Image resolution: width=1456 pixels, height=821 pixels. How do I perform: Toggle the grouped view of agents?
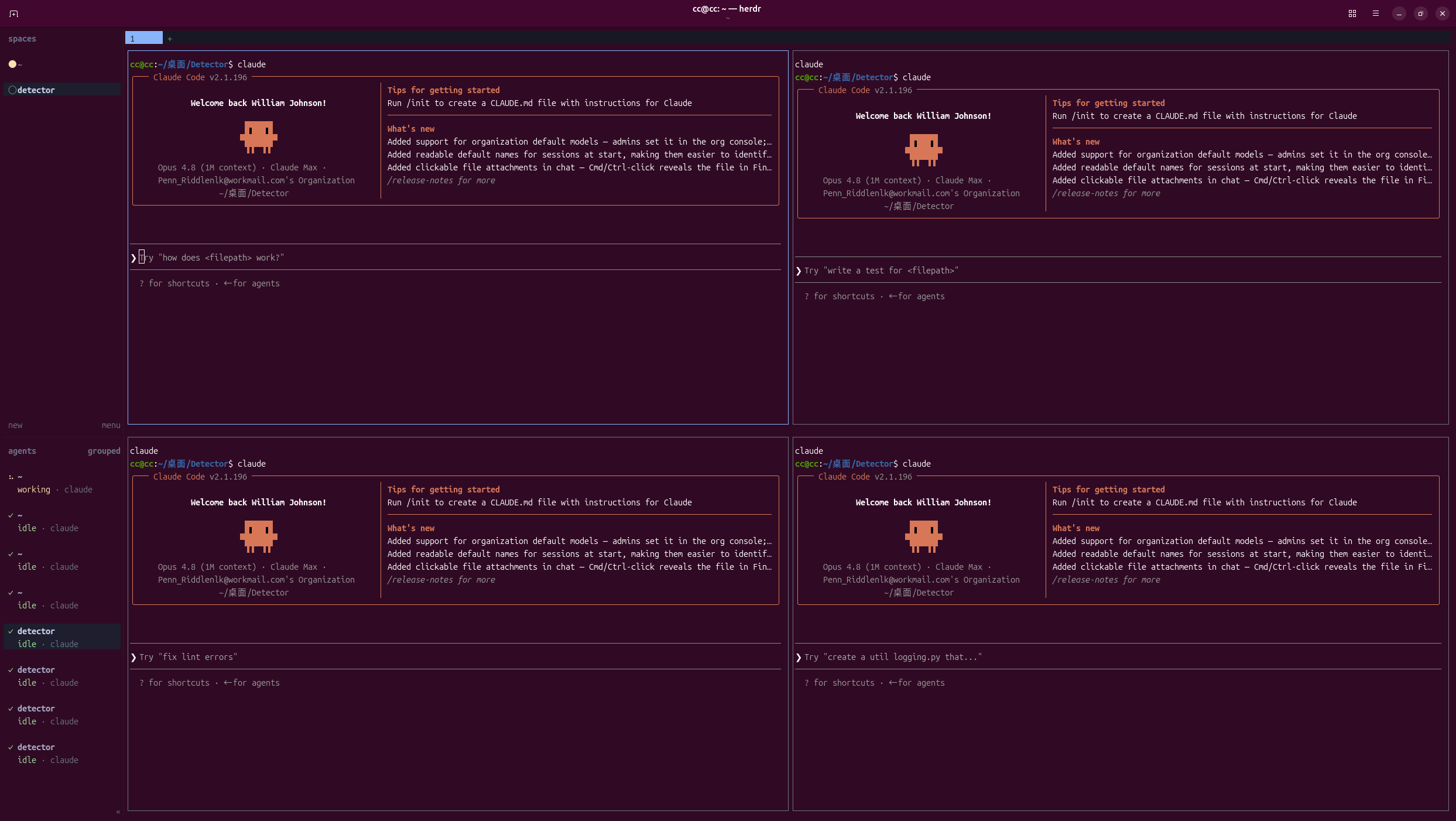point(104,451)
